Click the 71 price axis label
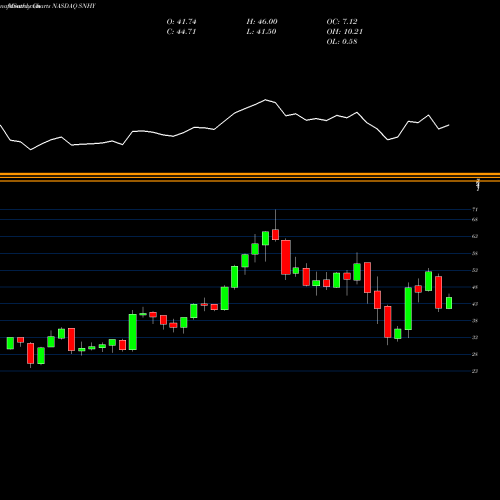 click(475, 210)
